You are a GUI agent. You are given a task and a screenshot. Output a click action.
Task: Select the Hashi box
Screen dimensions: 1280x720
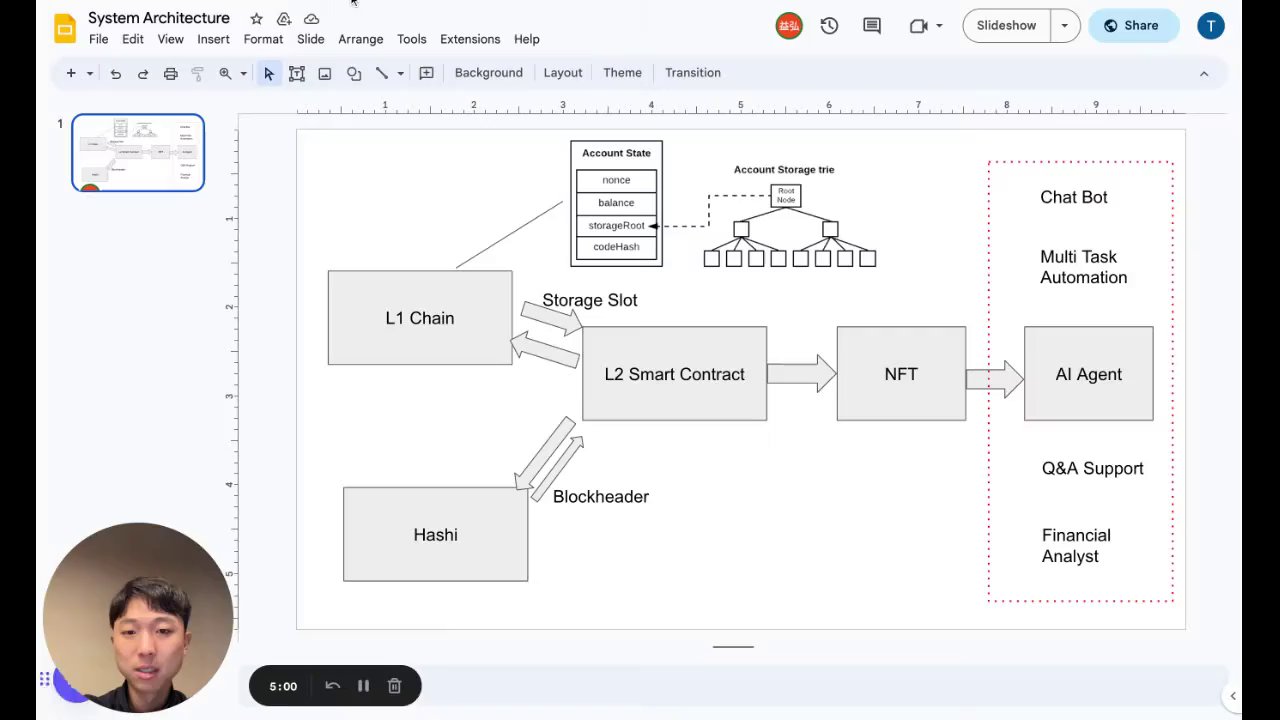(436, 535)
